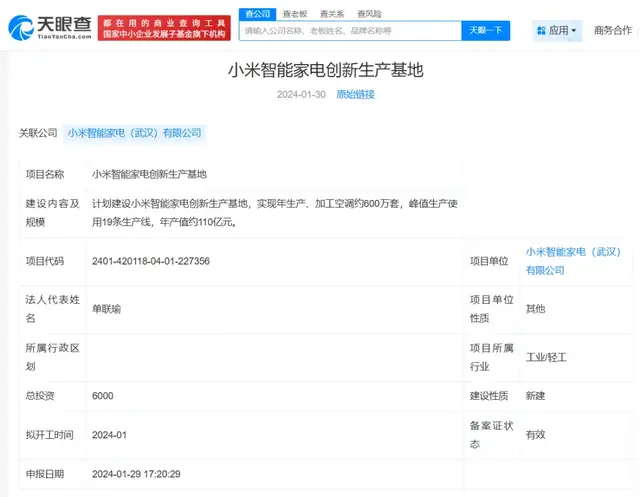
Task: Open the 原始链接 link
Action: point(356,94)
